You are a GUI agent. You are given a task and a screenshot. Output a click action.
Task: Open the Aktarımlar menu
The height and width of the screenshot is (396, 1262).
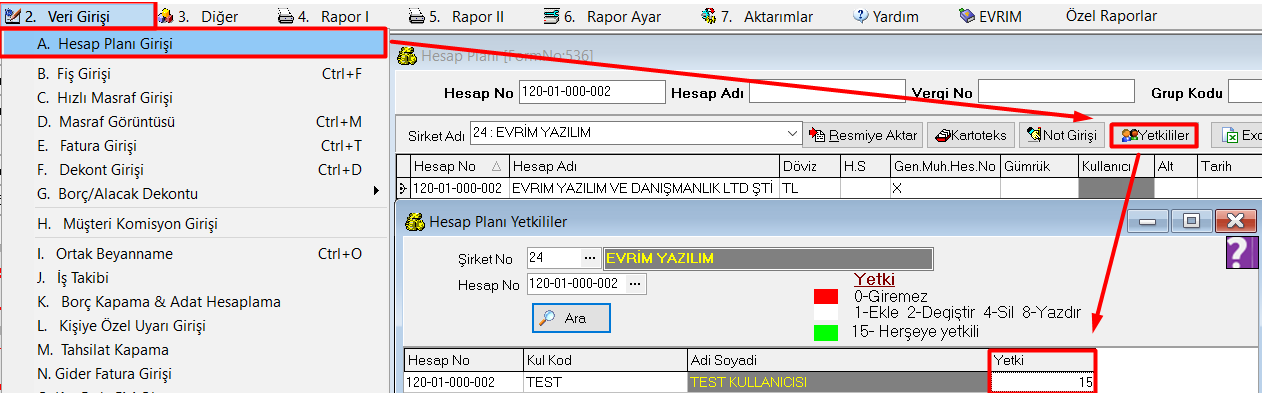[757, 16]
